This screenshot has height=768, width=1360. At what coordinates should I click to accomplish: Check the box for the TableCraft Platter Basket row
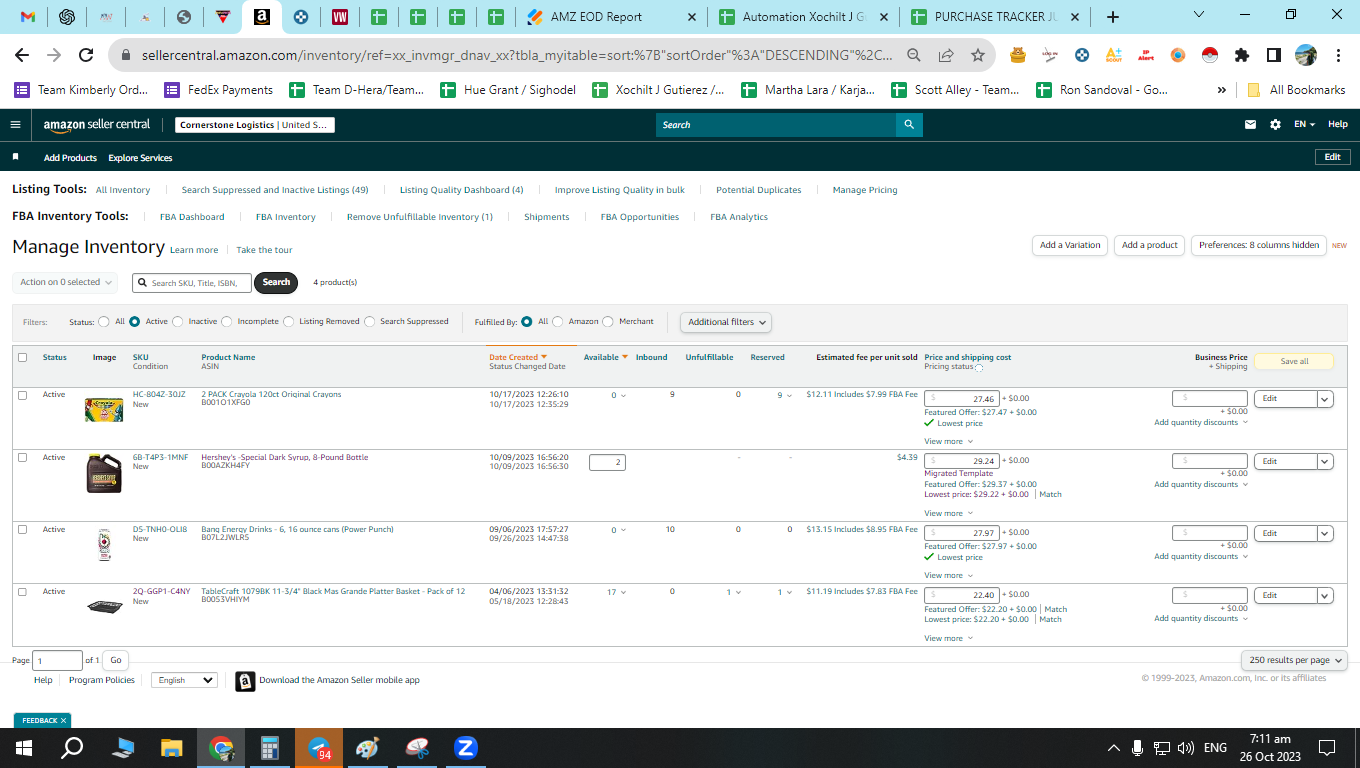click(22, 592)
